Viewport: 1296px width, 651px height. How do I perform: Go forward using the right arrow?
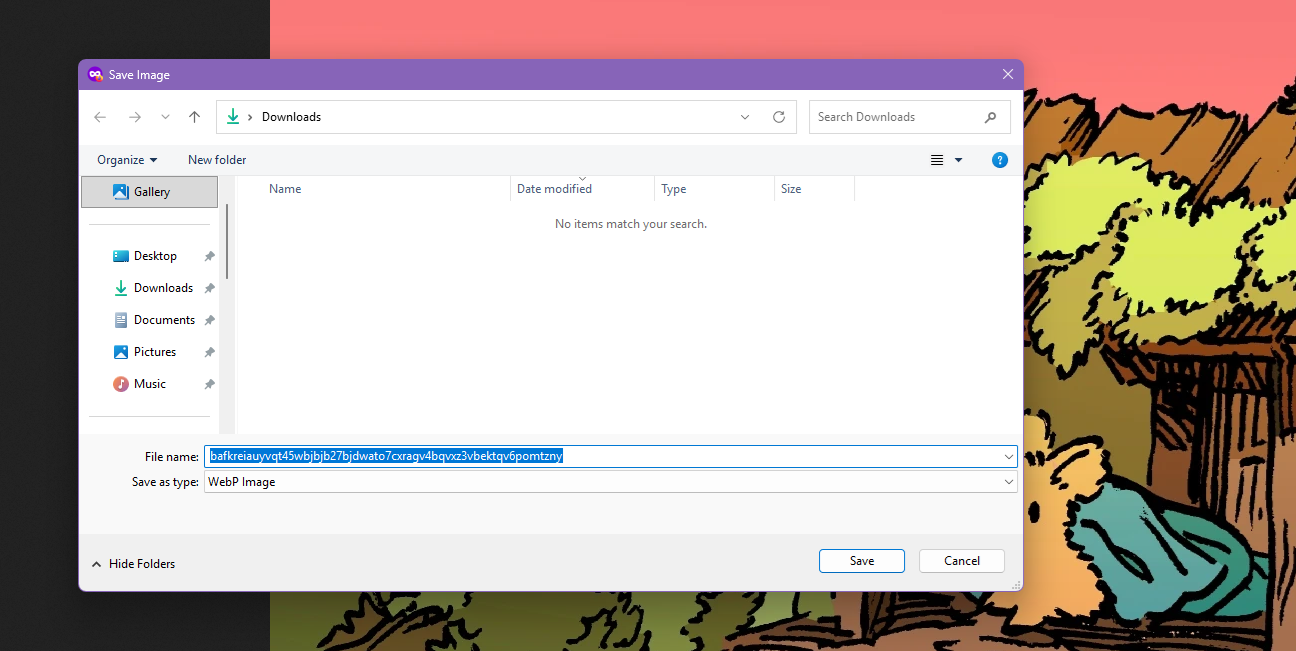pos(135,117)
